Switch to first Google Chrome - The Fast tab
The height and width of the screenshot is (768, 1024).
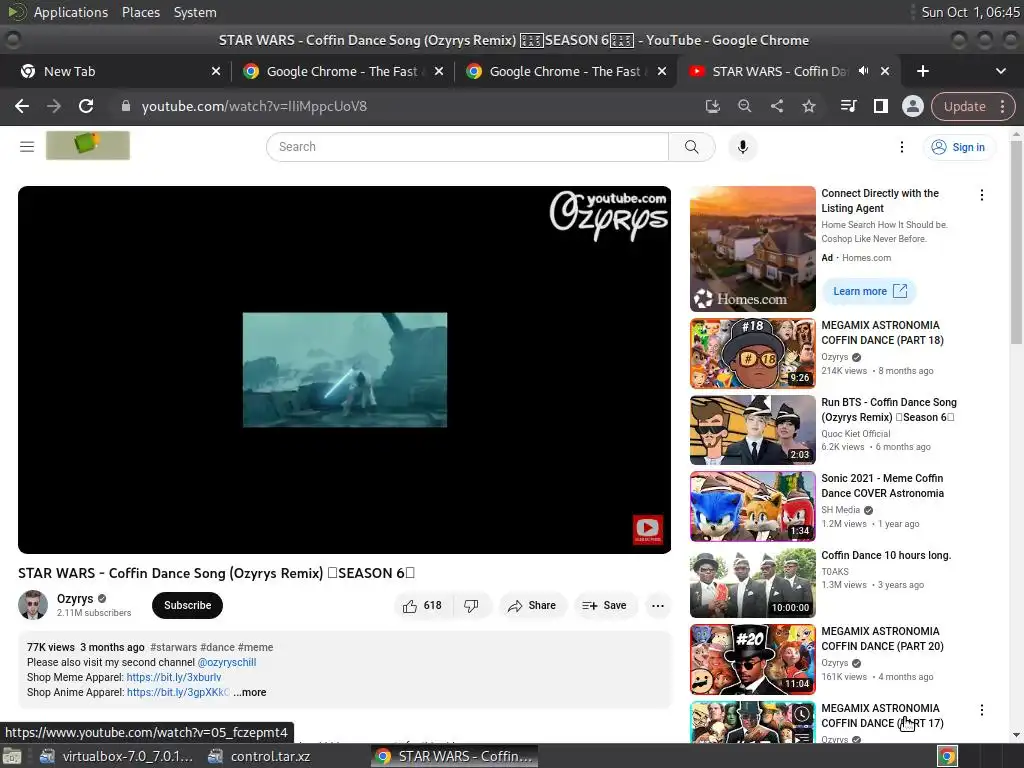(342, 71)
